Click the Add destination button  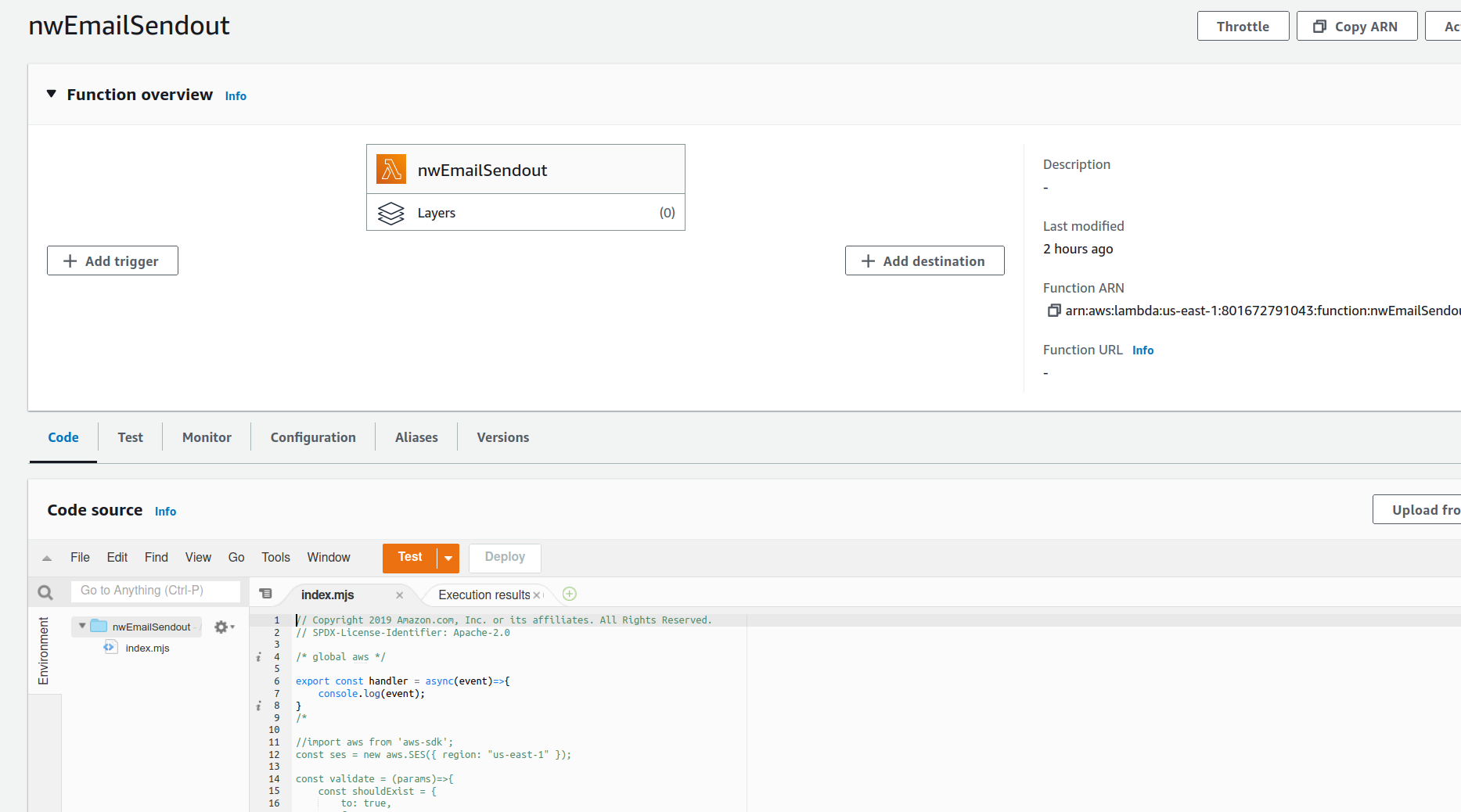click(924, 260)
